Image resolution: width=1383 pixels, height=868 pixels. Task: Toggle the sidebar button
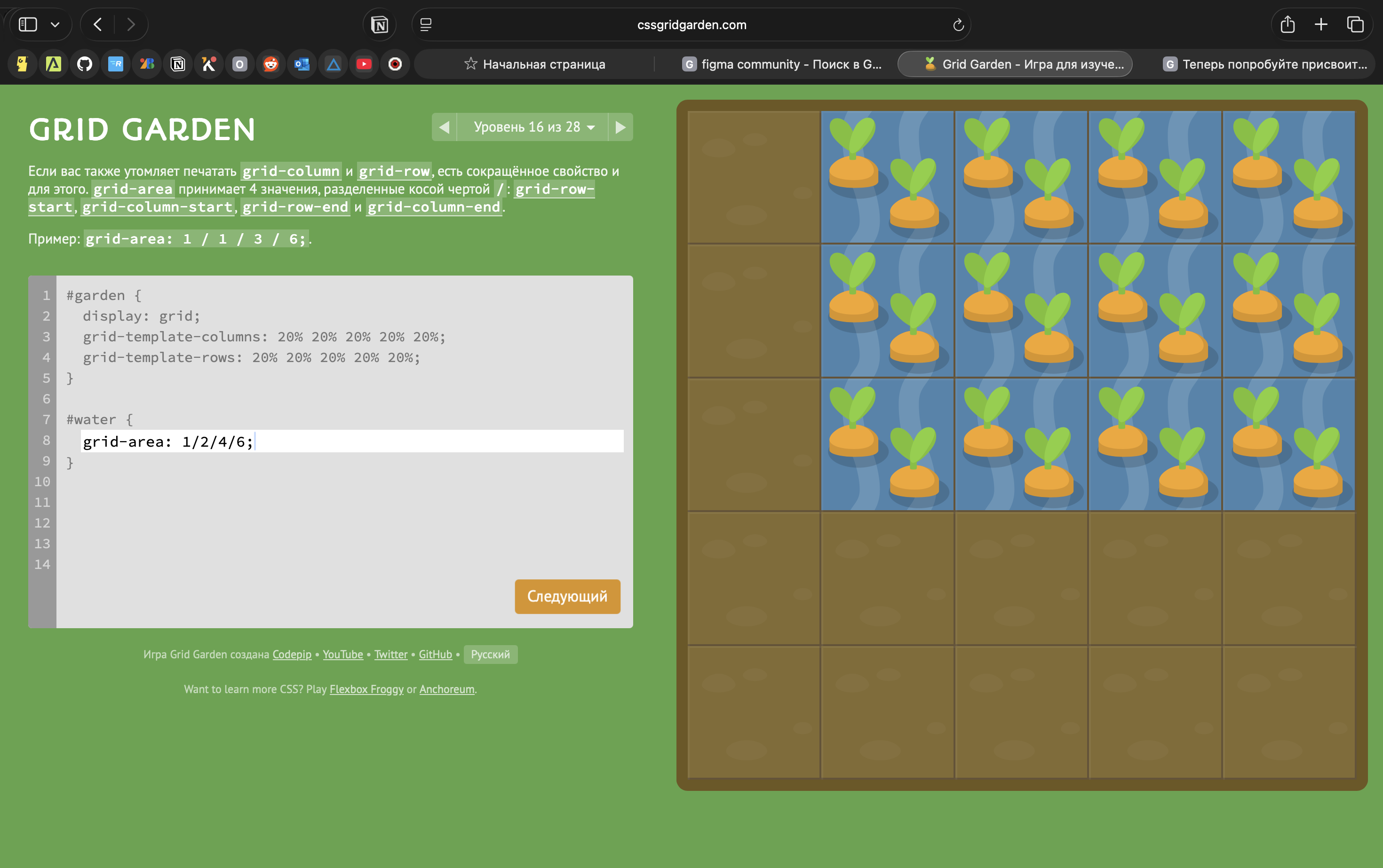pyautogui.click(x=28, y=24)
